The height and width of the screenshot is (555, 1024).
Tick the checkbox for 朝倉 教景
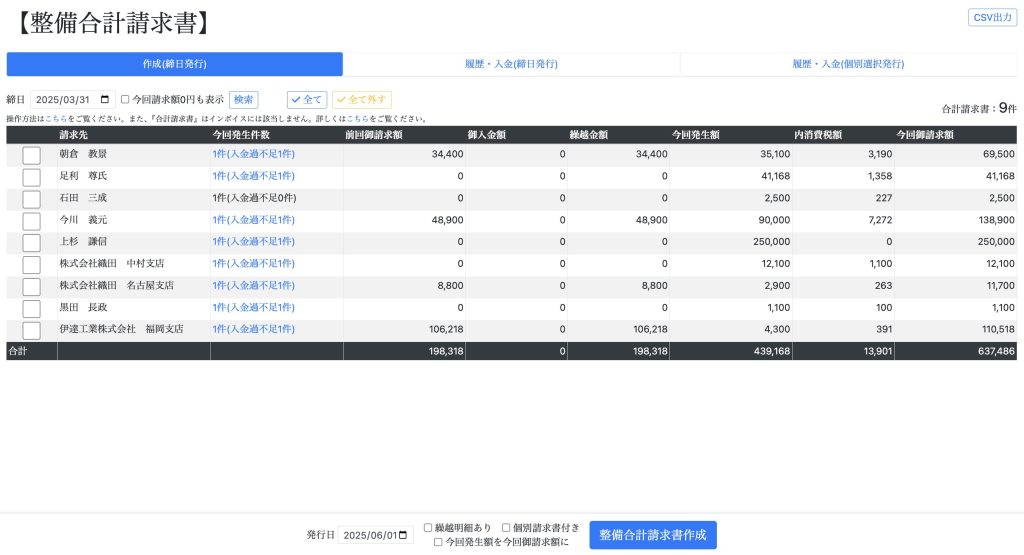click(31, 155)
